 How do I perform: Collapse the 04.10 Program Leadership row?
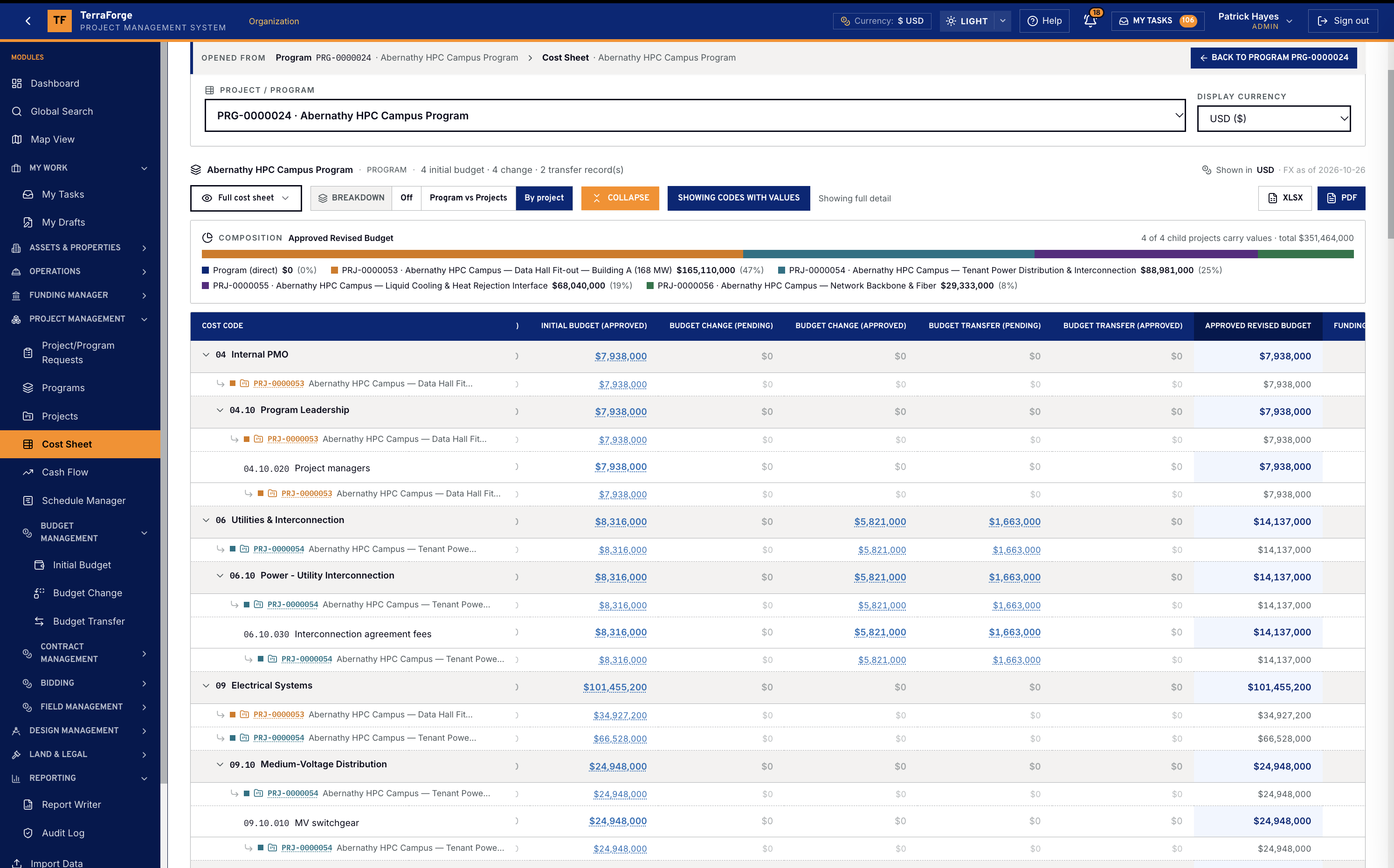pyautogui.click(x=220, y=410)
